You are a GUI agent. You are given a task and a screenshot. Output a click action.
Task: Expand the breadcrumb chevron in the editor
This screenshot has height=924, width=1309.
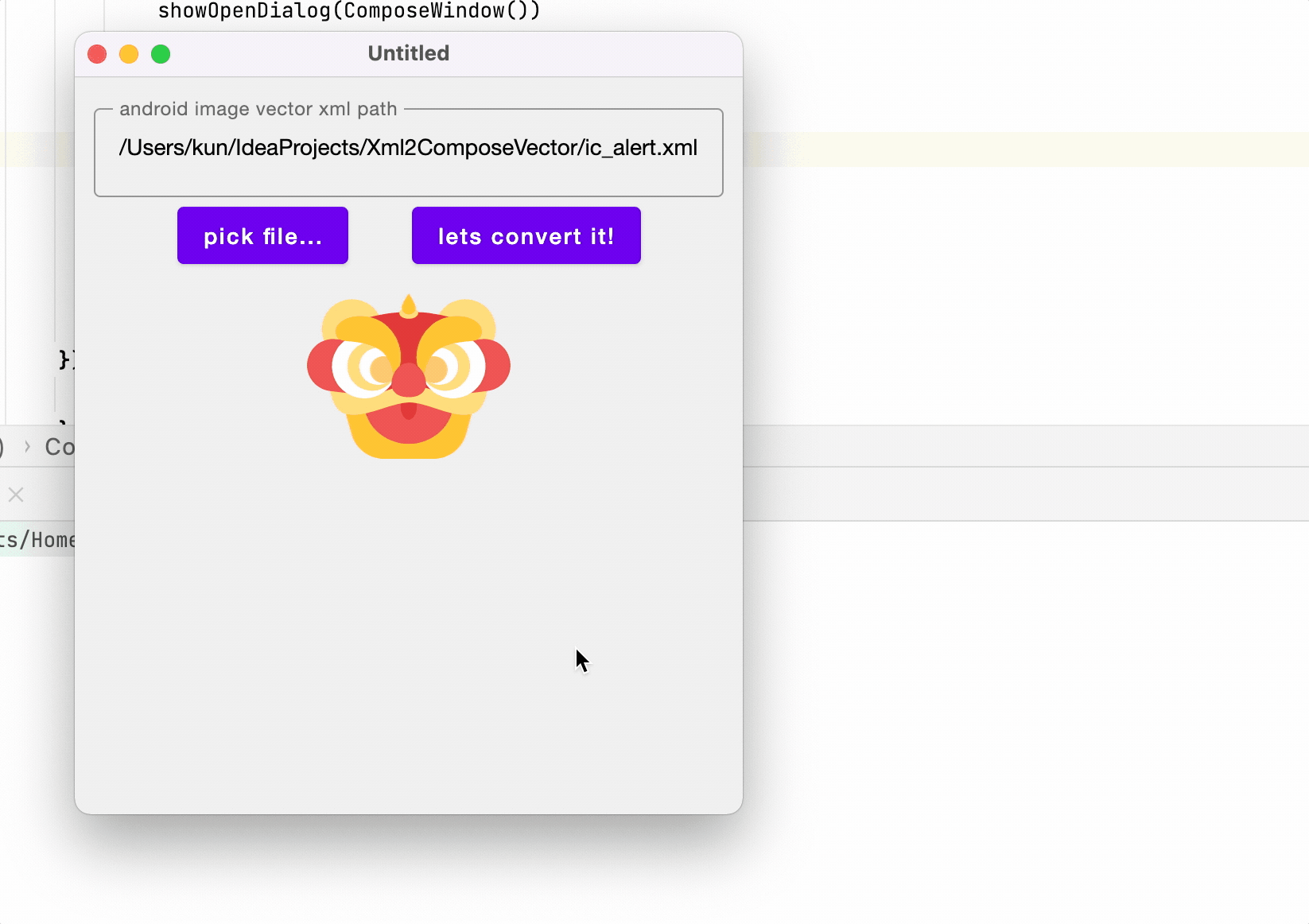(29, 447)
